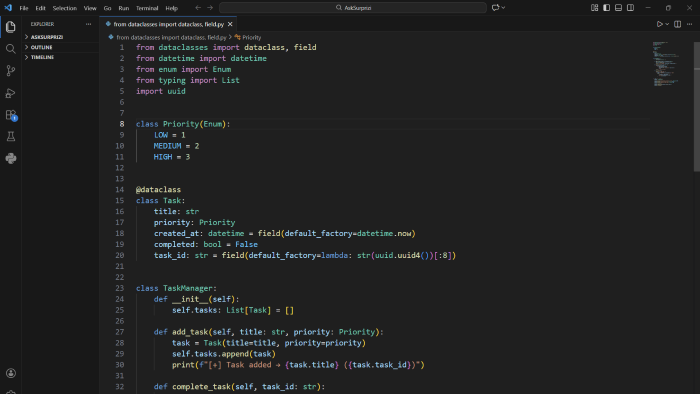Open the Accounts icon
This screenshot has height=394, width=700.
click(11, 373)
